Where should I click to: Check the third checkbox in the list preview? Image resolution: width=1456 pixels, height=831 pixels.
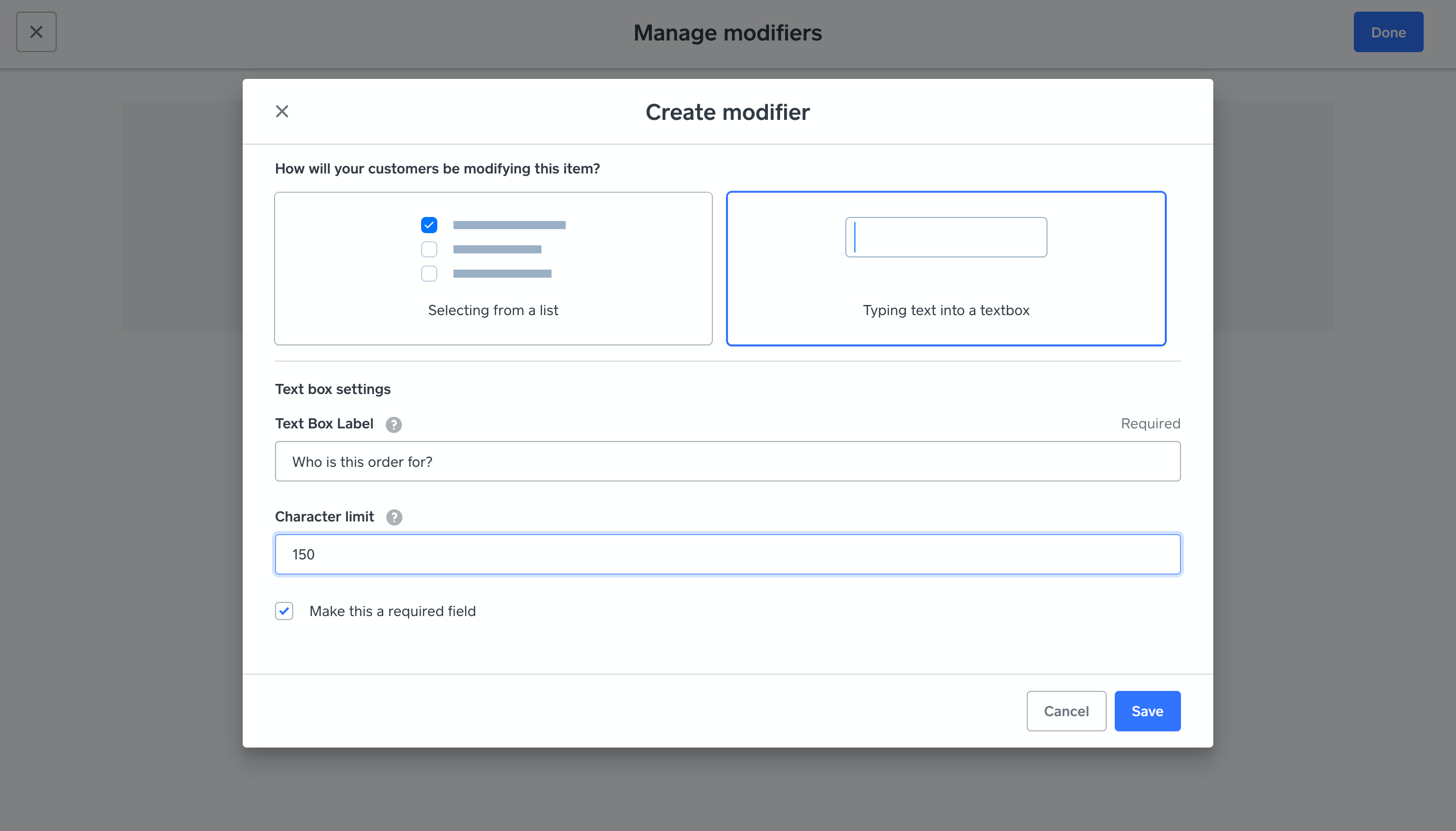point(429,274)
